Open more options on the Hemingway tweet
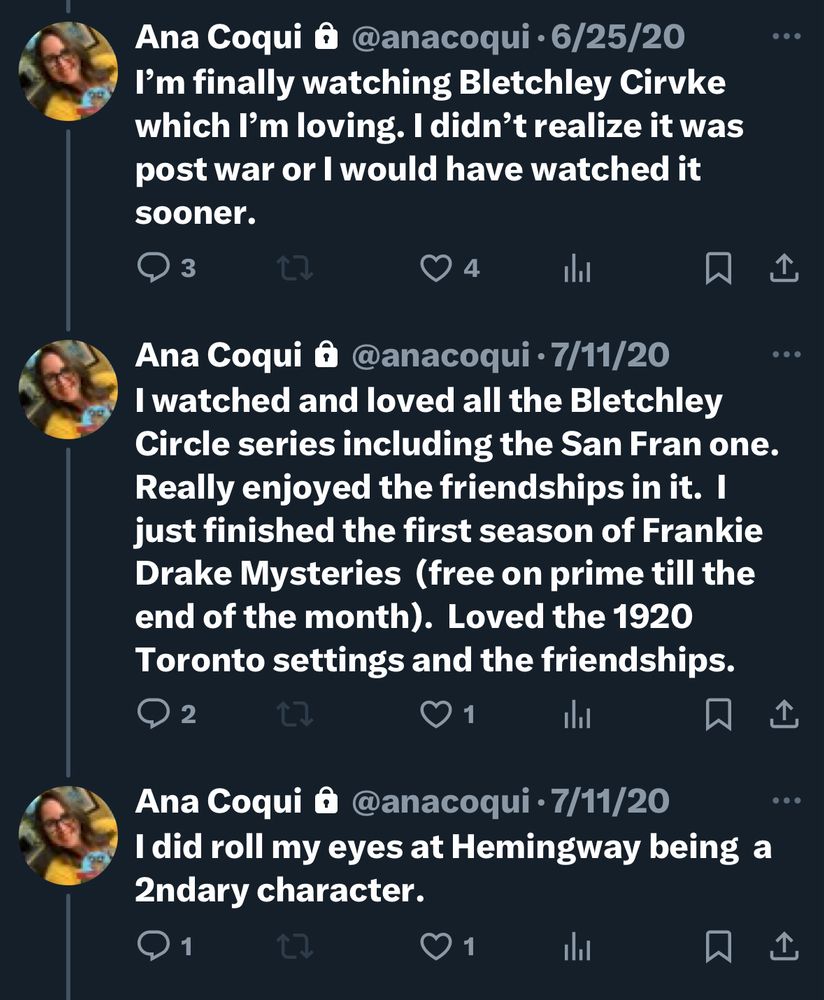The image size is (824, 1000). point(787,801)
